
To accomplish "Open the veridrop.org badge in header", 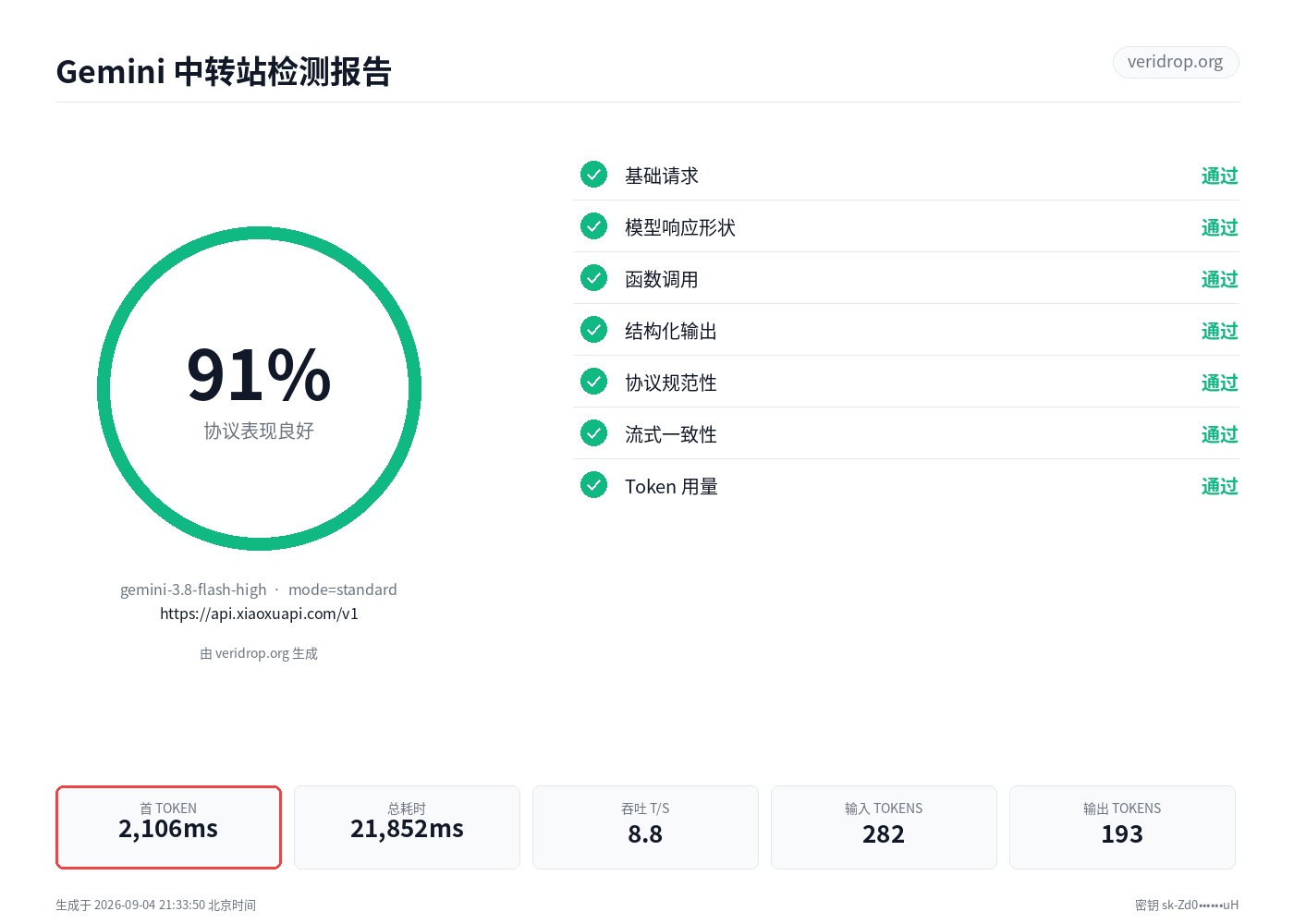I will pyautogui.click(x=1175, y=62).
